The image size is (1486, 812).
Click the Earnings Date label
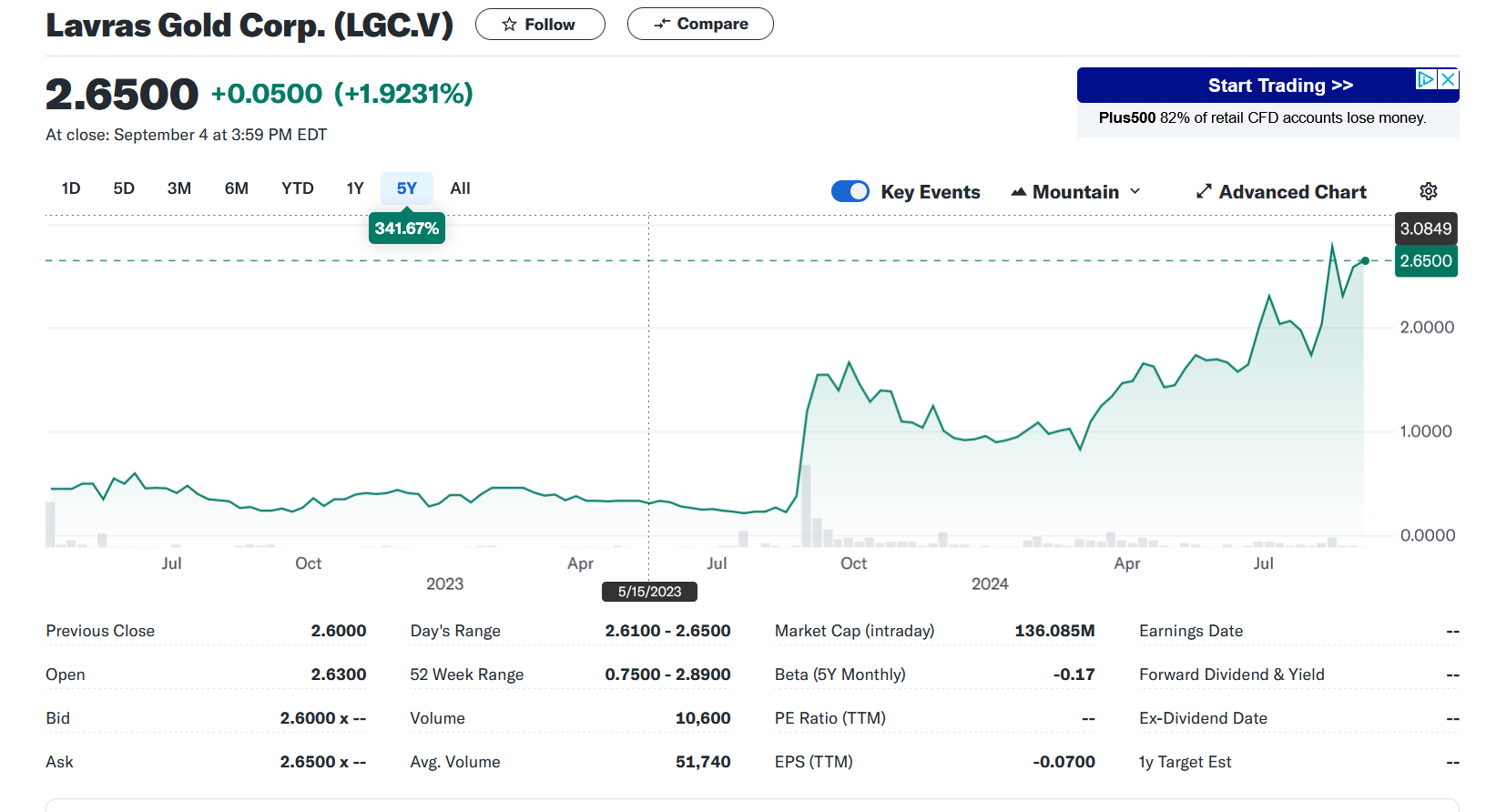click(1191, 631)
